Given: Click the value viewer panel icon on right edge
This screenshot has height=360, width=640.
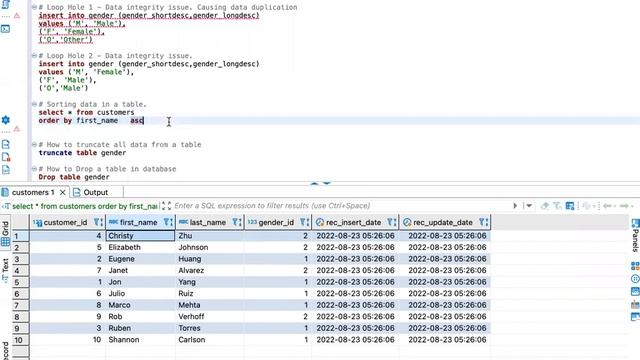Looking at the screenshot, I should 635,291.
